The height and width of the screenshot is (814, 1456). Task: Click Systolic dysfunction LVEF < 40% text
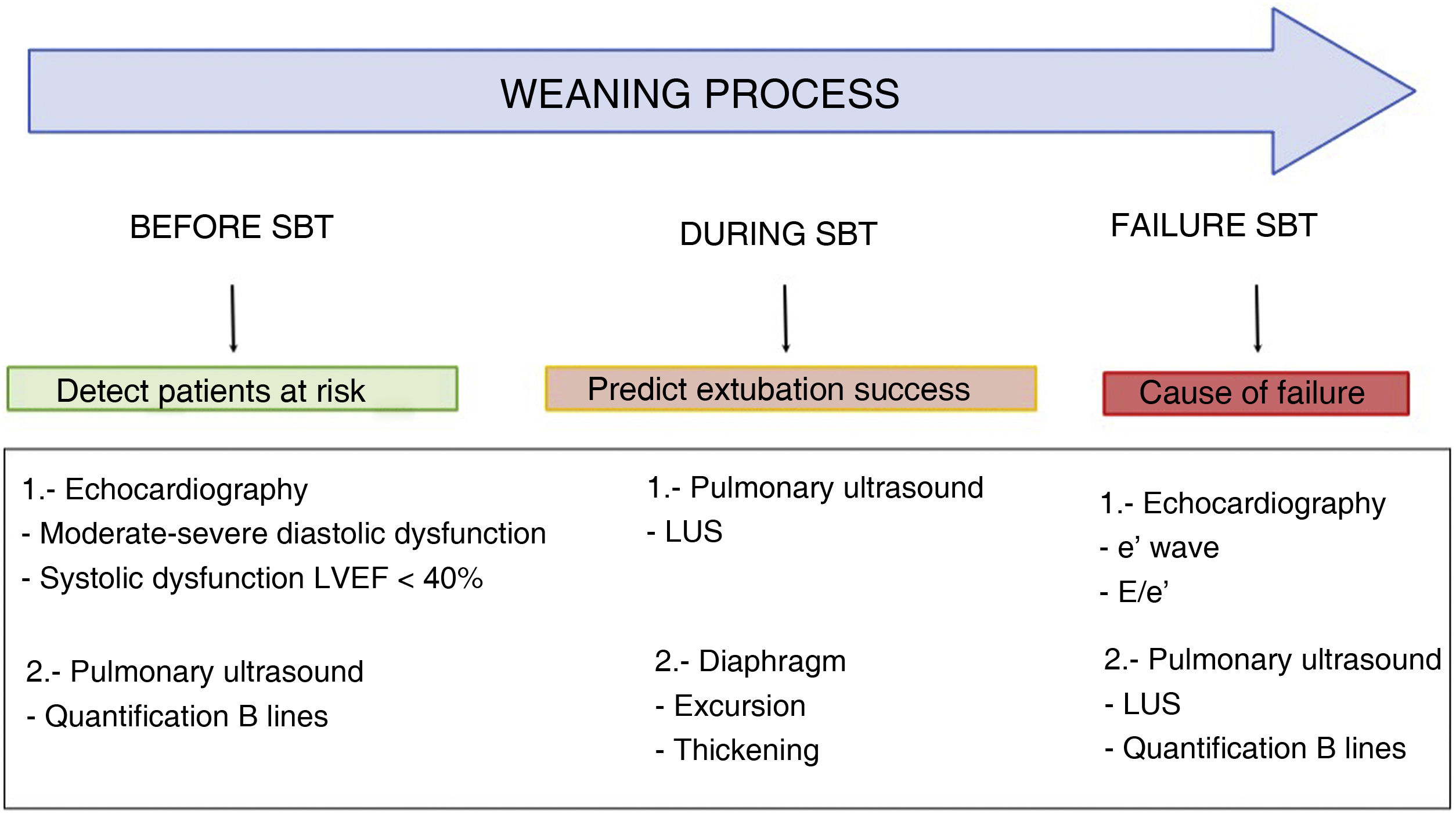pos(253,578)
